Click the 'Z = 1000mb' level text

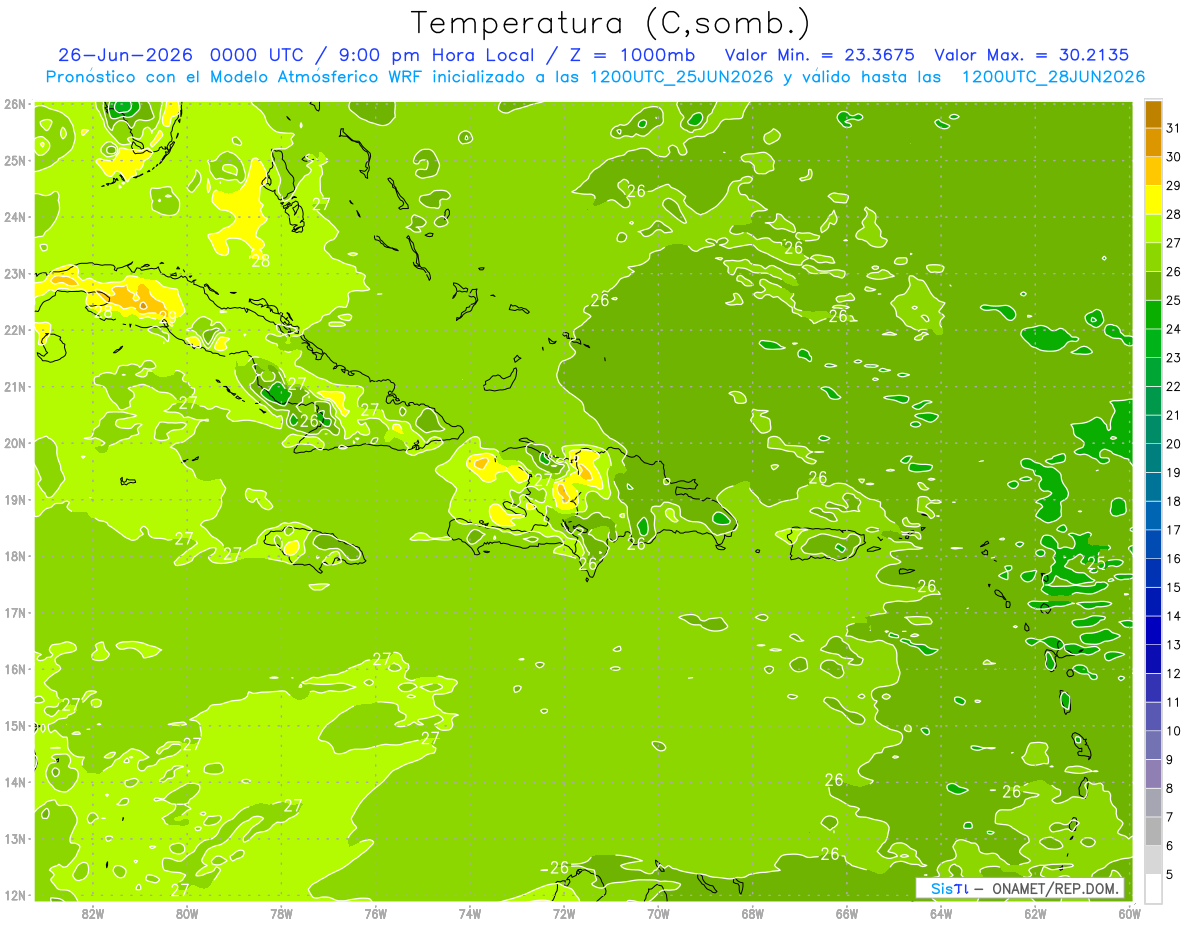click(x=632, y=55)
